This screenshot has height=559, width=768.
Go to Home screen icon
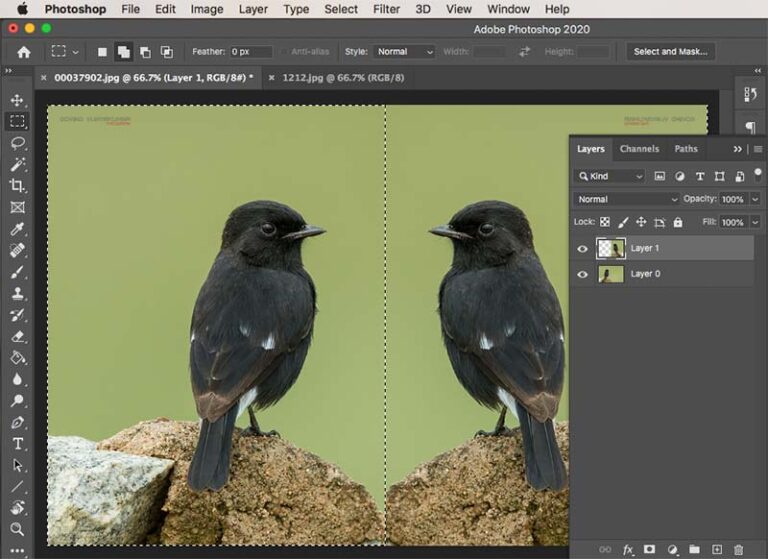tap(24, 52)
